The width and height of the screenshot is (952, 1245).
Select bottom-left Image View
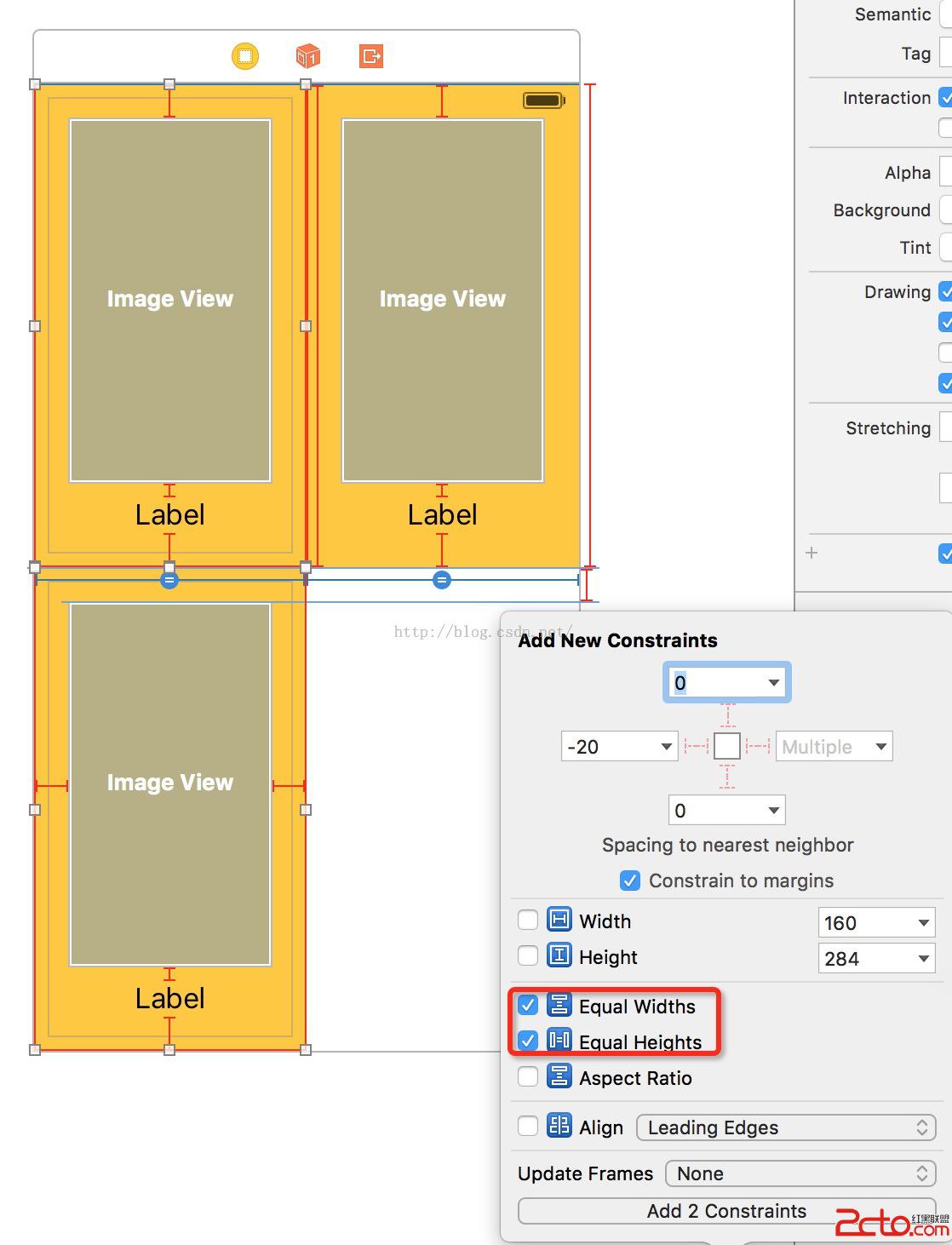coord(170,783)
